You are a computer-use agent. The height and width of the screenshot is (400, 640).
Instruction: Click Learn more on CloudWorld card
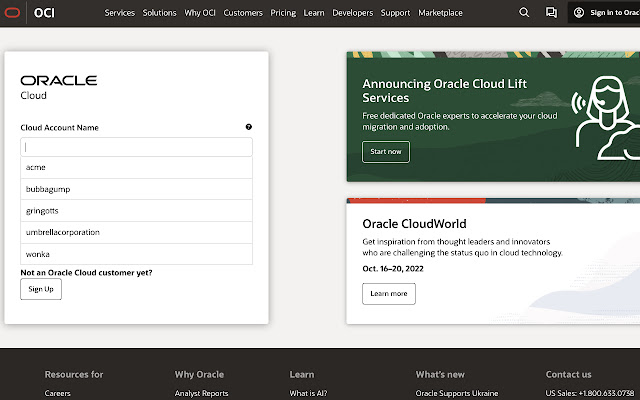click(389, 293)
